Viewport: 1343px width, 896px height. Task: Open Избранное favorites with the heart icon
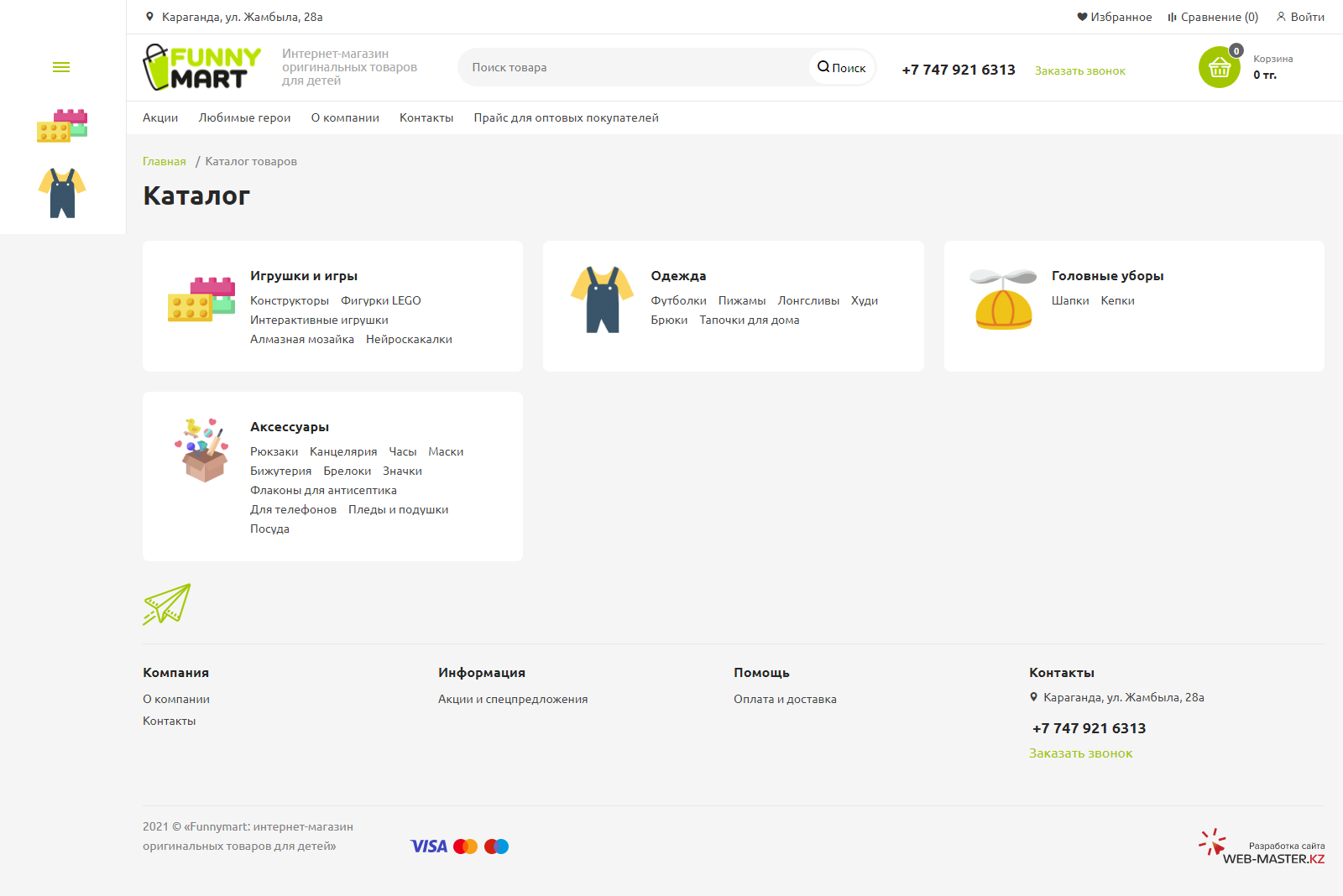pos(1114,17)
